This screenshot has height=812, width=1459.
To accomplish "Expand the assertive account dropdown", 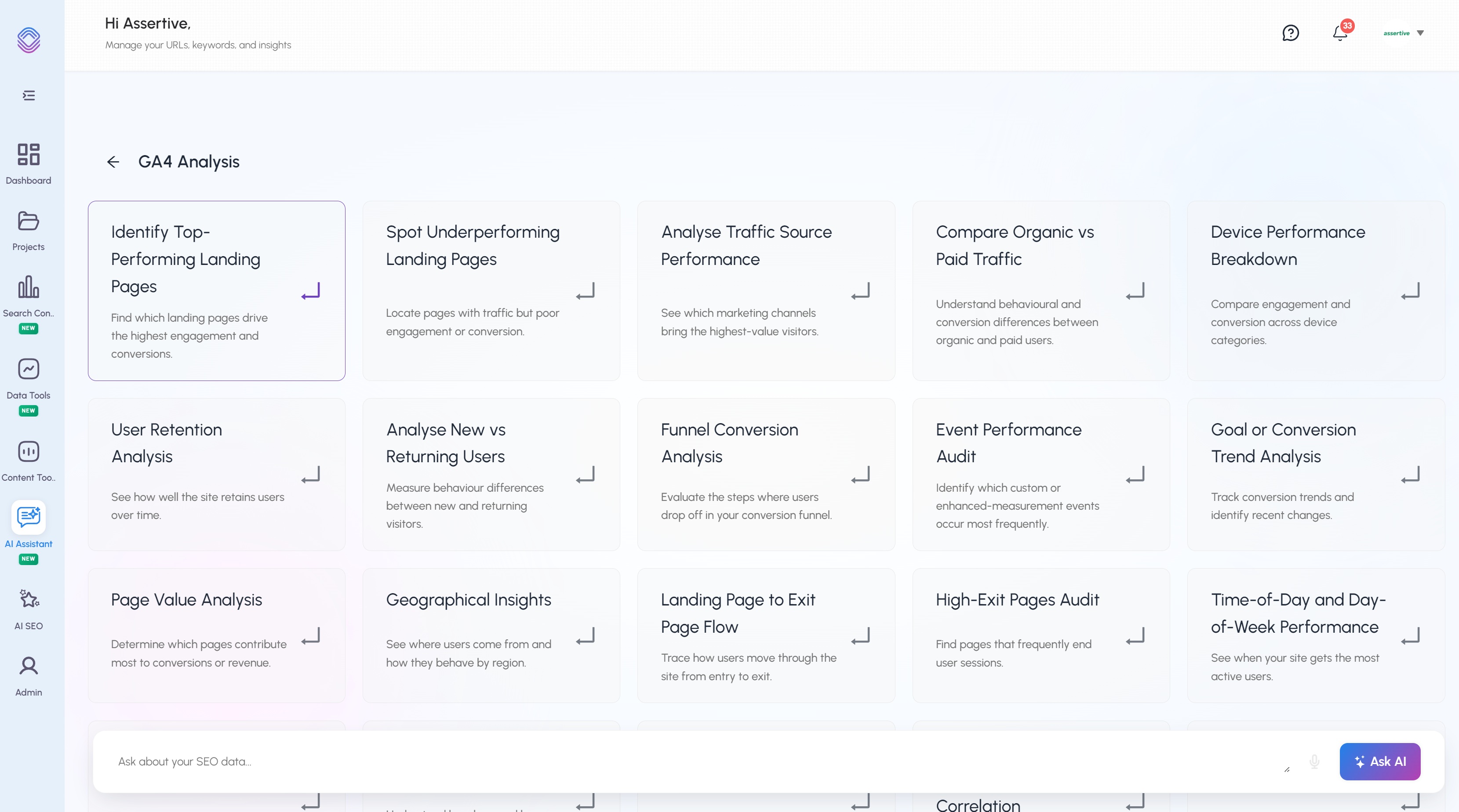I will tap(1404, 33).
